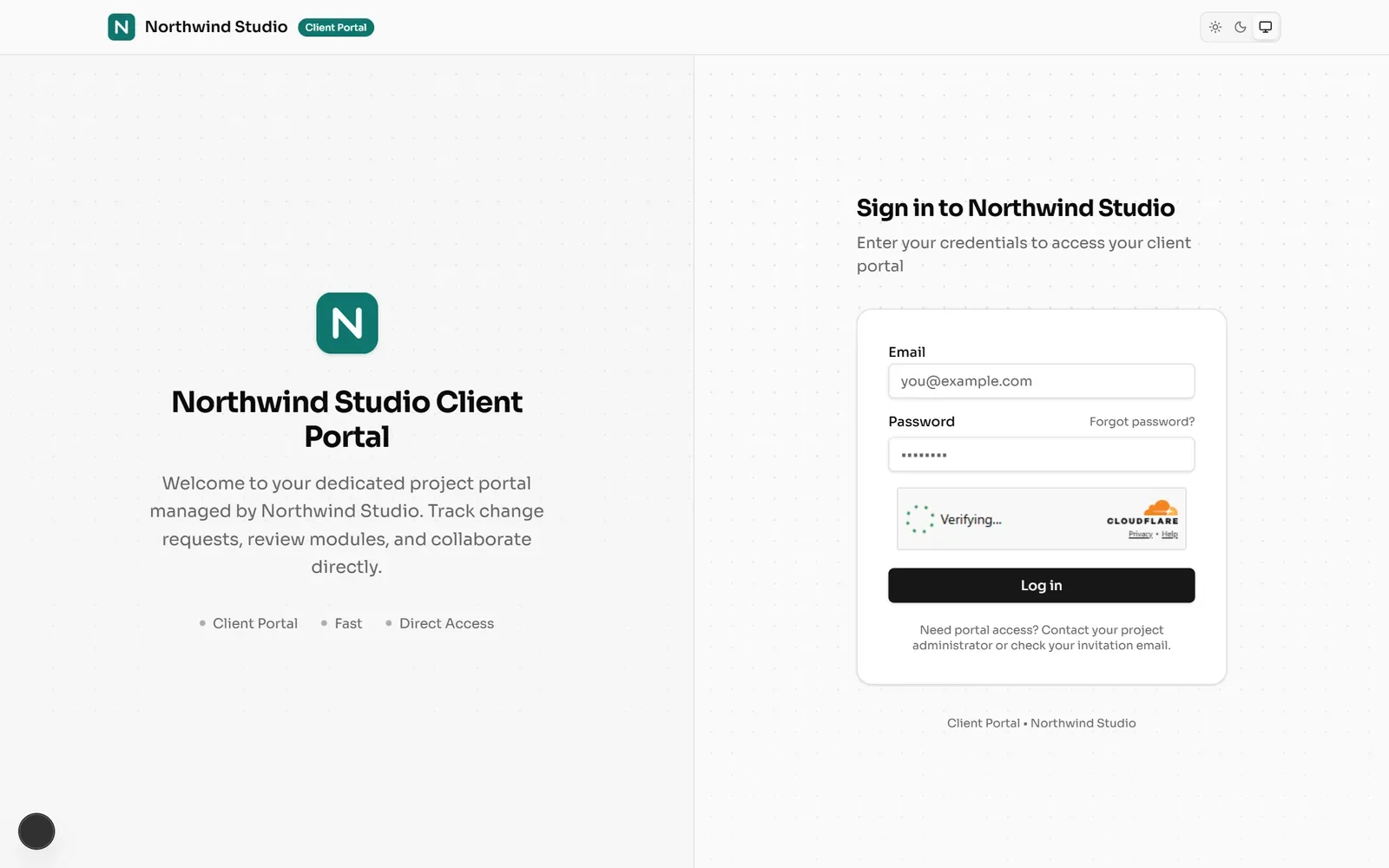1389x868 pixels.
Task: Click the 'Email' field label
Action: pyautogui.click(x=907, y=352)
